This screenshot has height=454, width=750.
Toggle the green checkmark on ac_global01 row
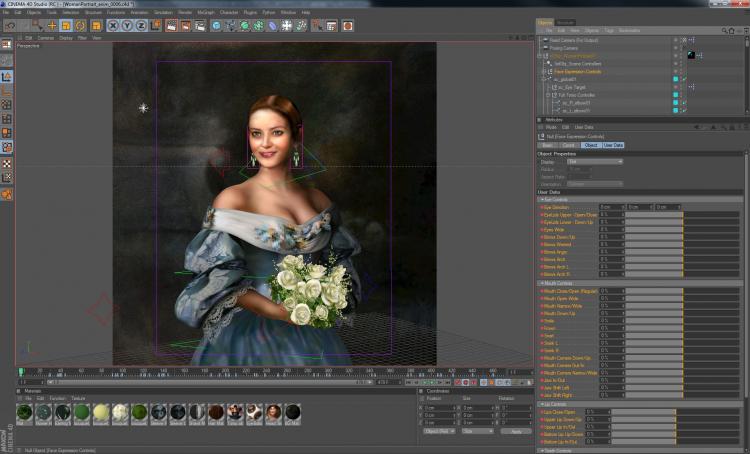point(684,79)
